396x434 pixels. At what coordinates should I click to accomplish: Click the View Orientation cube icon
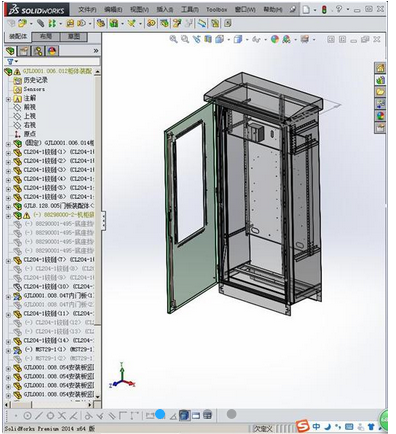219,39
